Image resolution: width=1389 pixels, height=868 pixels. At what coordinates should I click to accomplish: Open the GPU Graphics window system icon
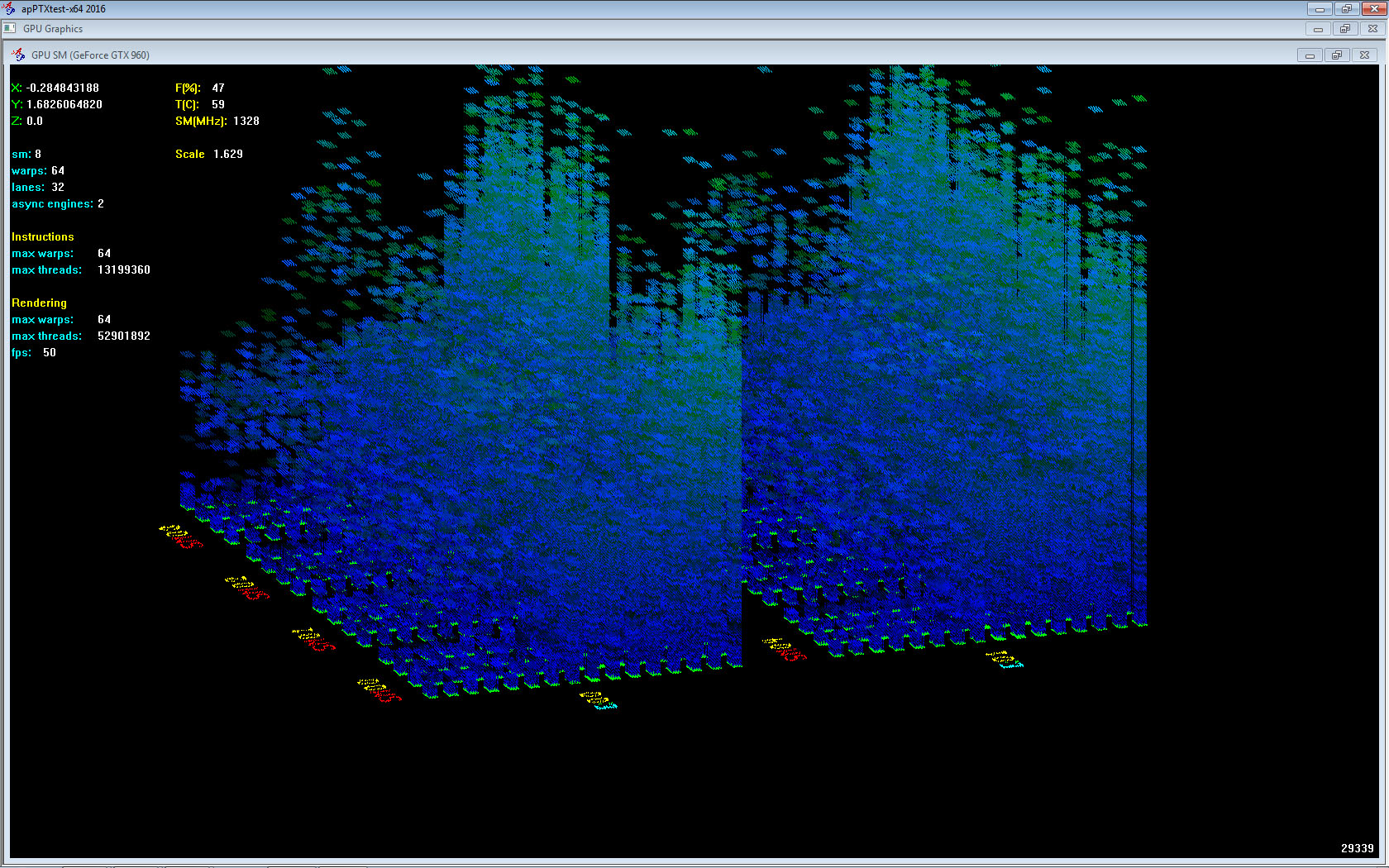[x=10, y=29]
